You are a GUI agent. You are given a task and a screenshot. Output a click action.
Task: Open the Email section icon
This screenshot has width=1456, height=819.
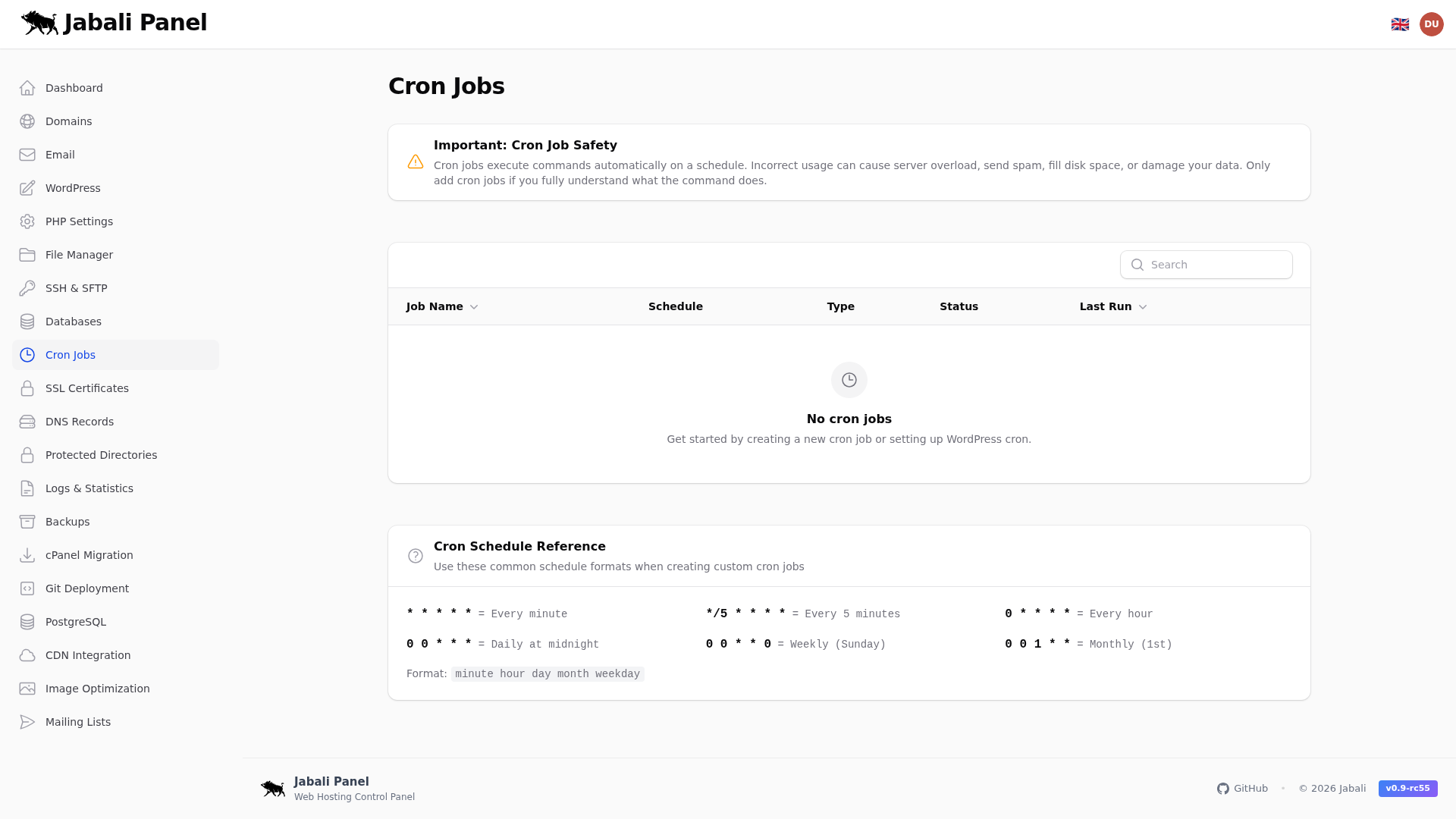coord(27,155)
